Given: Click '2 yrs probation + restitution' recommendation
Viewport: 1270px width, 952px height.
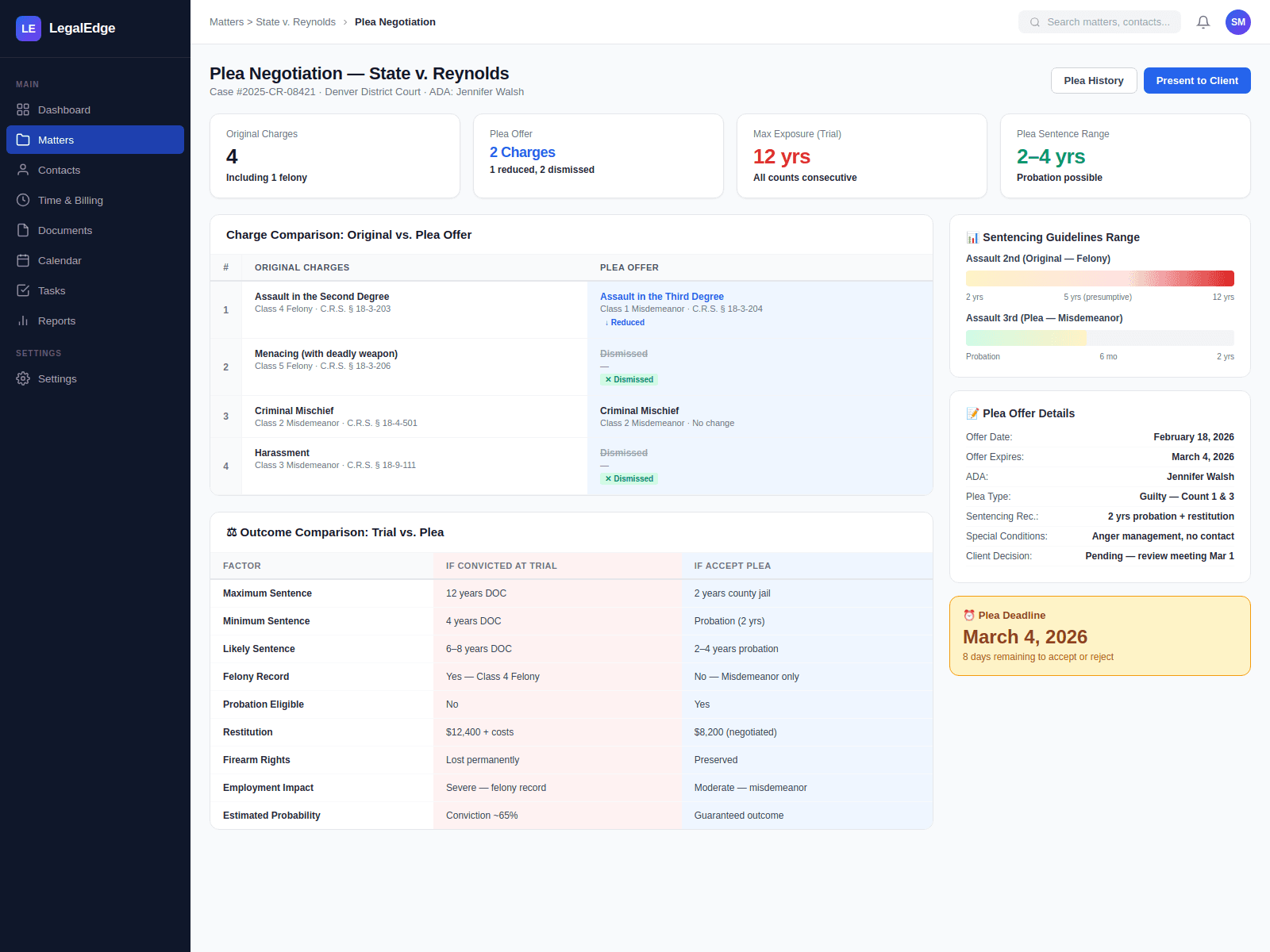Looking at the screenshot, I should pos(1171,516).
